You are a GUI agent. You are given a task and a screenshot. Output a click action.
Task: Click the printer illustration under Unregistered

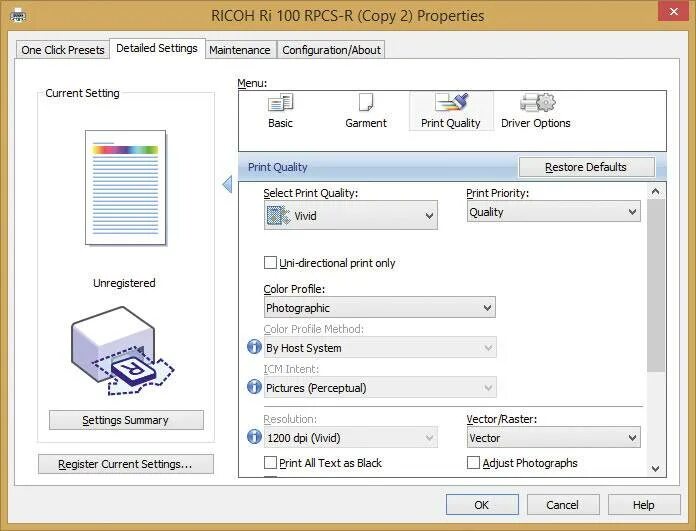(x=123, y=351)
